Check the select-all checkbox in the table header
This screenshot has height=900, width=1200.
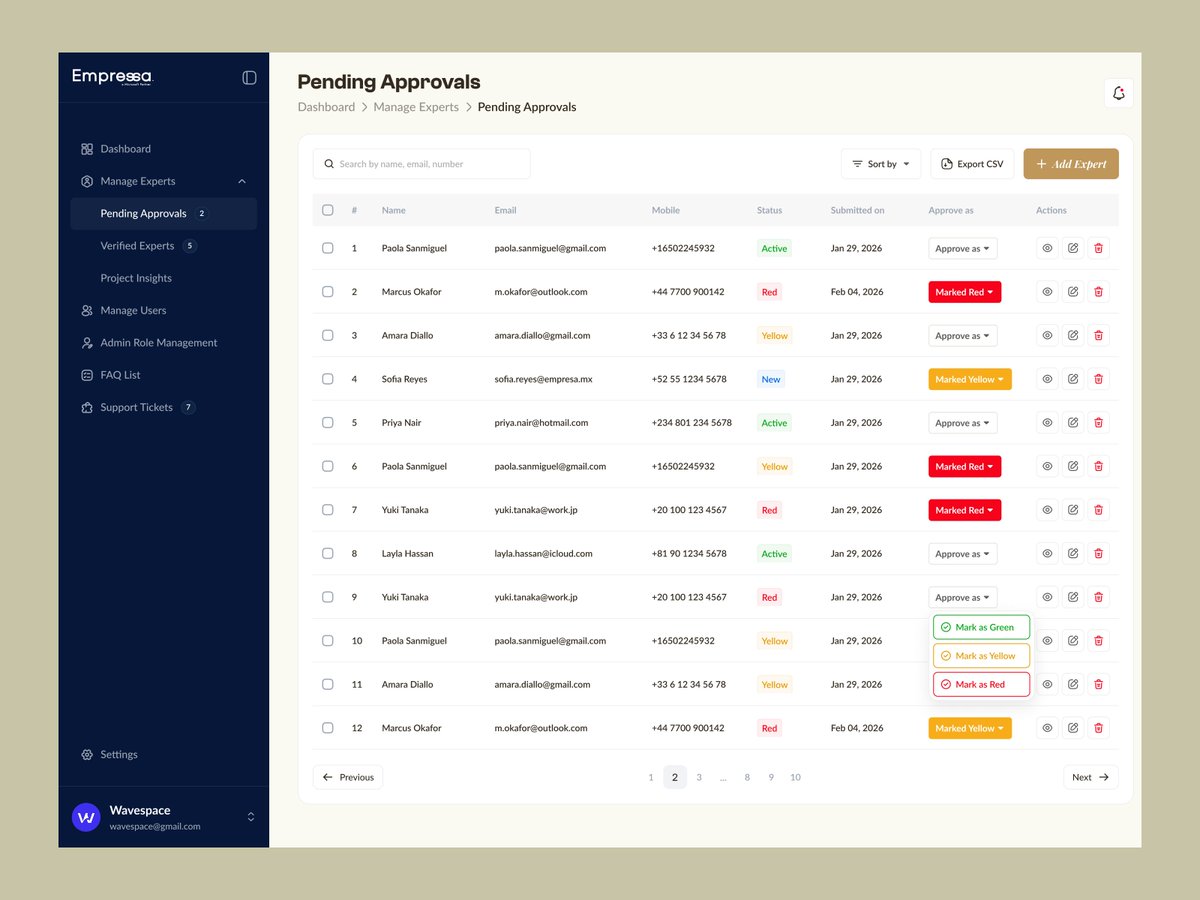point(327,210)
